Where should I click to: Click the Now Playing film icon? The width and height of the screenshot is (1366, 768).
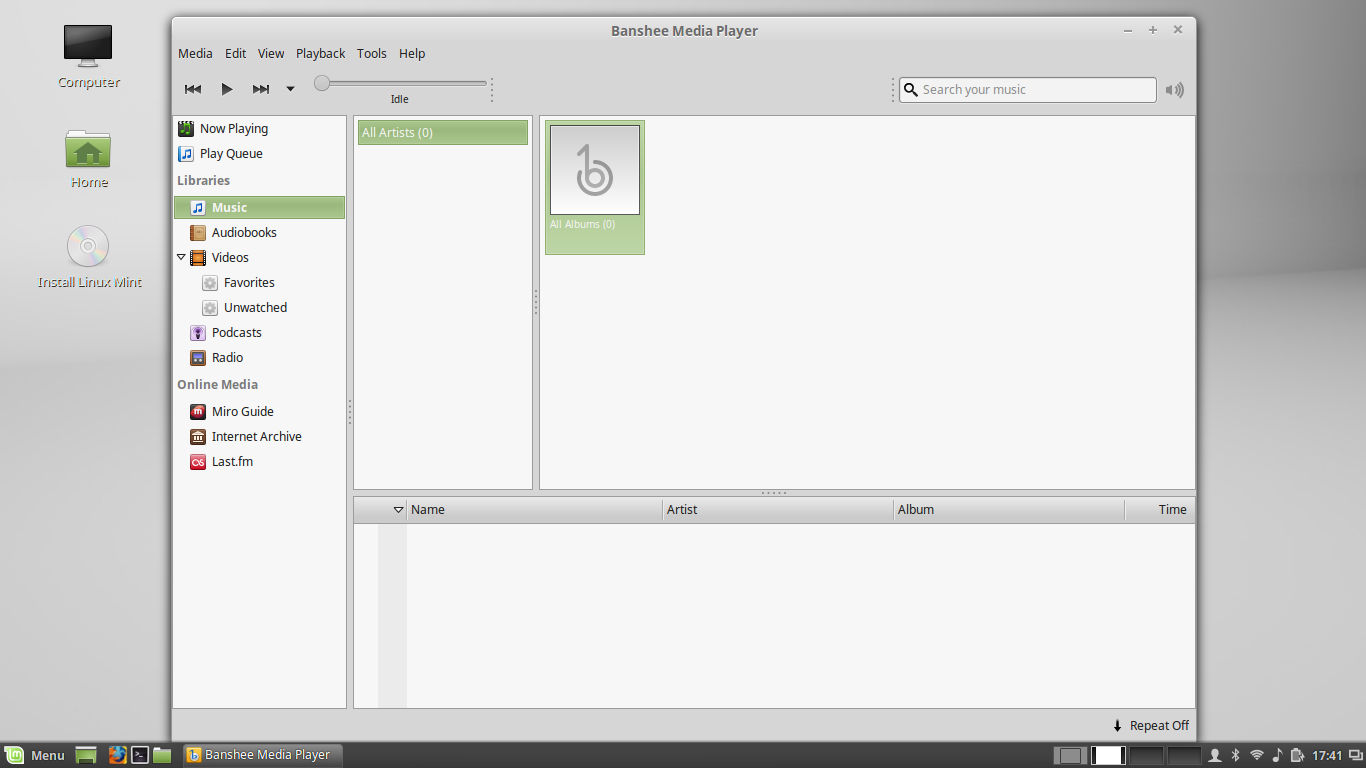[x=186, y=129]
